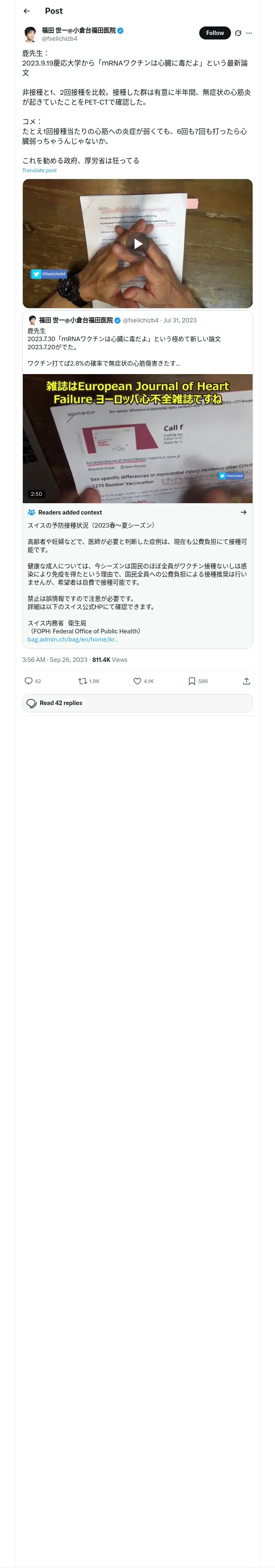This screenshot has height=1568, width=275.
Task: Click Translate post link
Action: [x=39, y=171]
